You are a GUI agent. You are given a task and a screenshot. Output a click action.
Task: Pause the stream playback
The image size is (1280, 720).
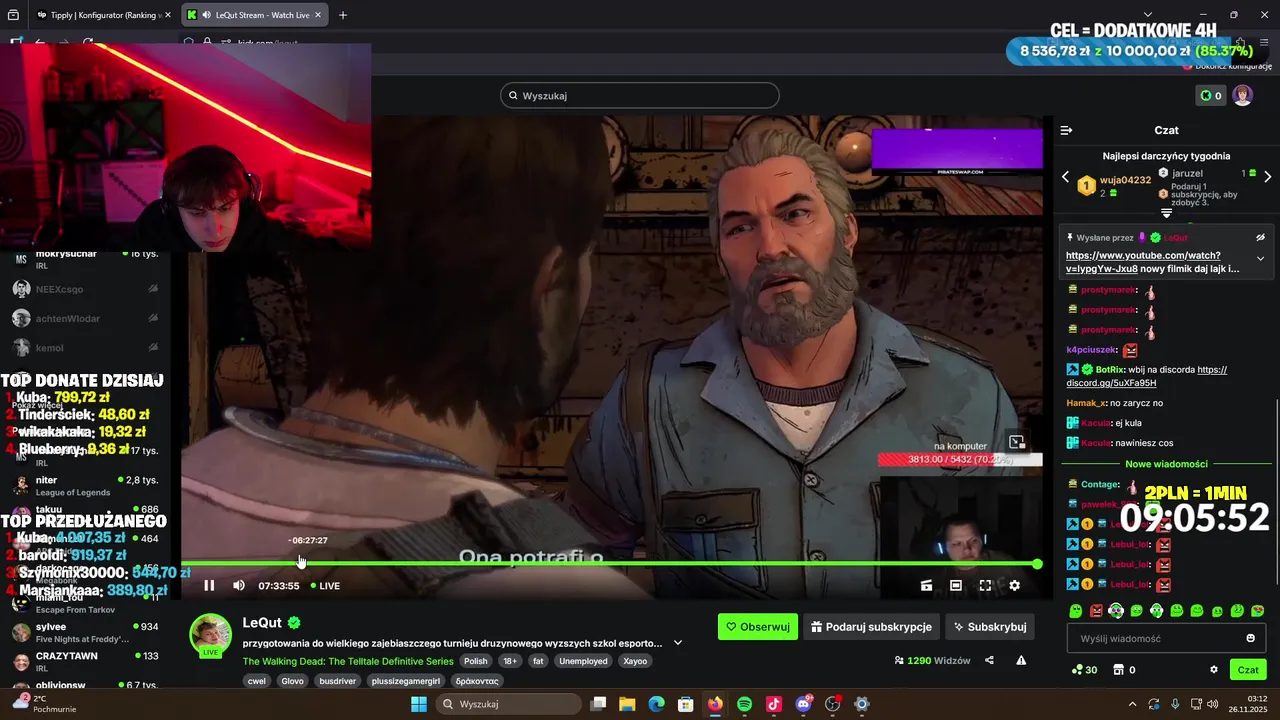(x=209, y=586)
